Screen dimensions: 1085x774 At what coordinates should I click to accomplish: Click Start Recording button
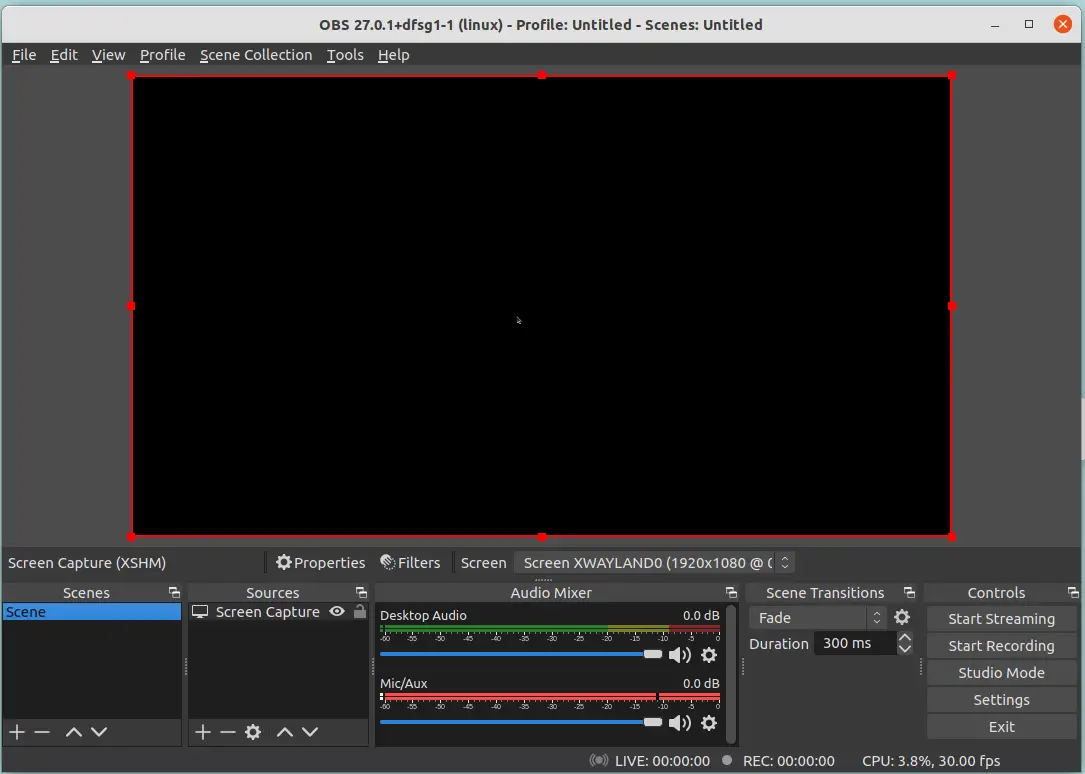(1001, 646)
